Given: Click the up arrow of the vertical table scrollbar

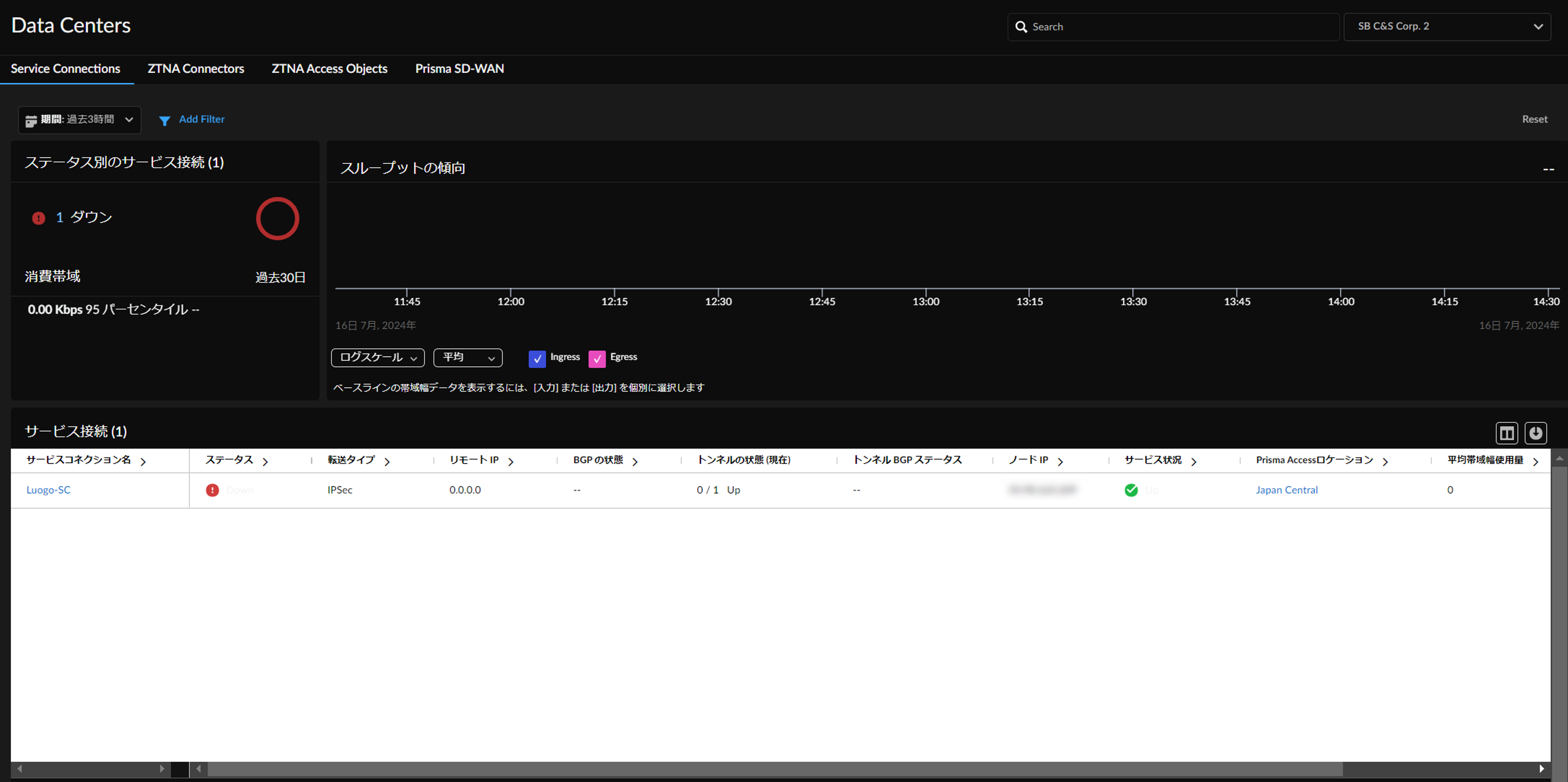Looking at the screenshot, I should (1559, 458).
